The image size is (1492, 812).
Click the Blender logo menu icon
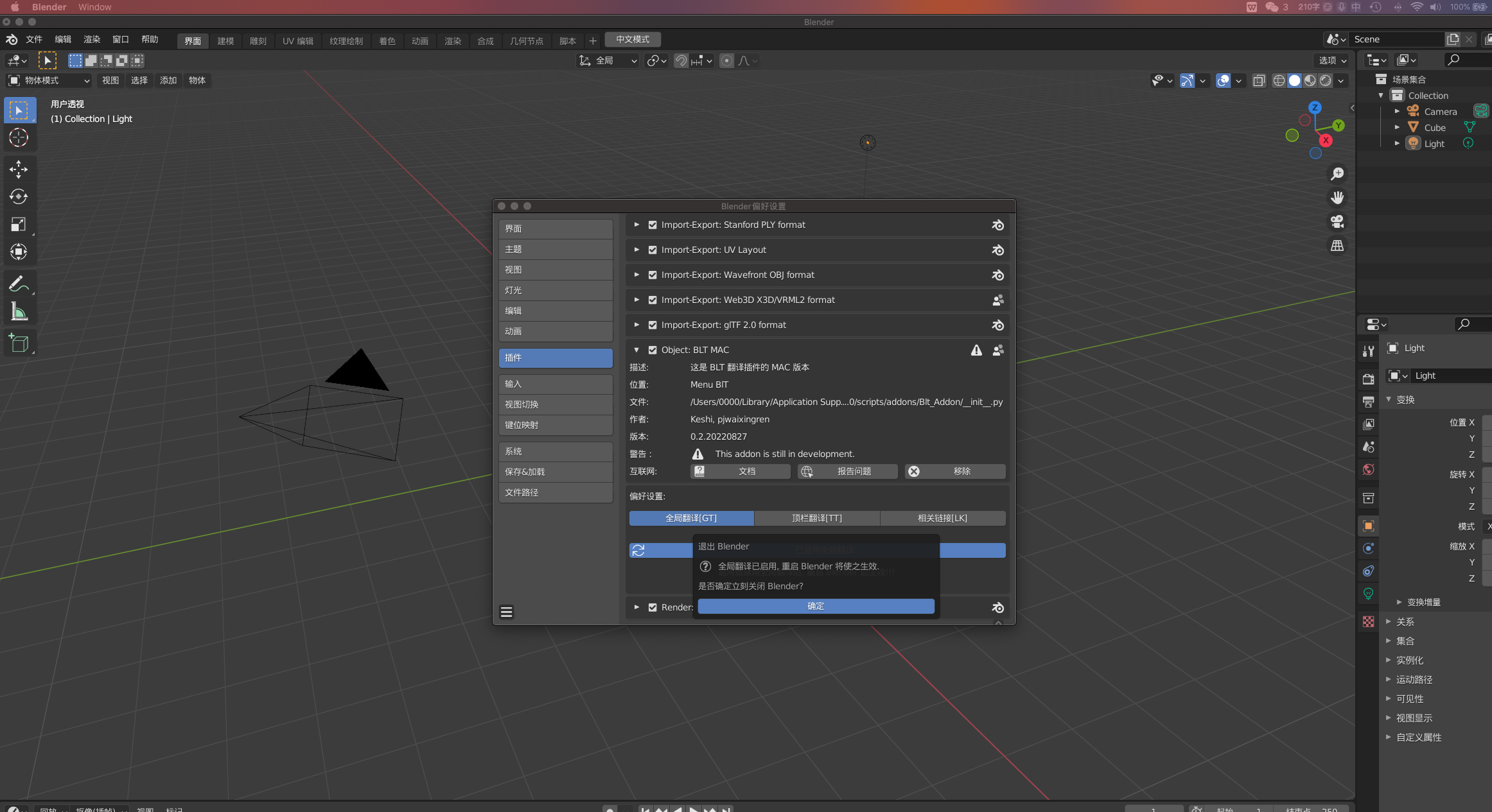12,39
